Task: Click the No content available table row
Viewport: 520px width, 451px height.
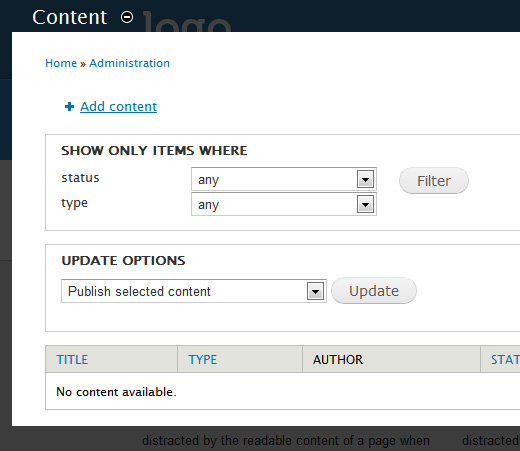Action: 283,392
